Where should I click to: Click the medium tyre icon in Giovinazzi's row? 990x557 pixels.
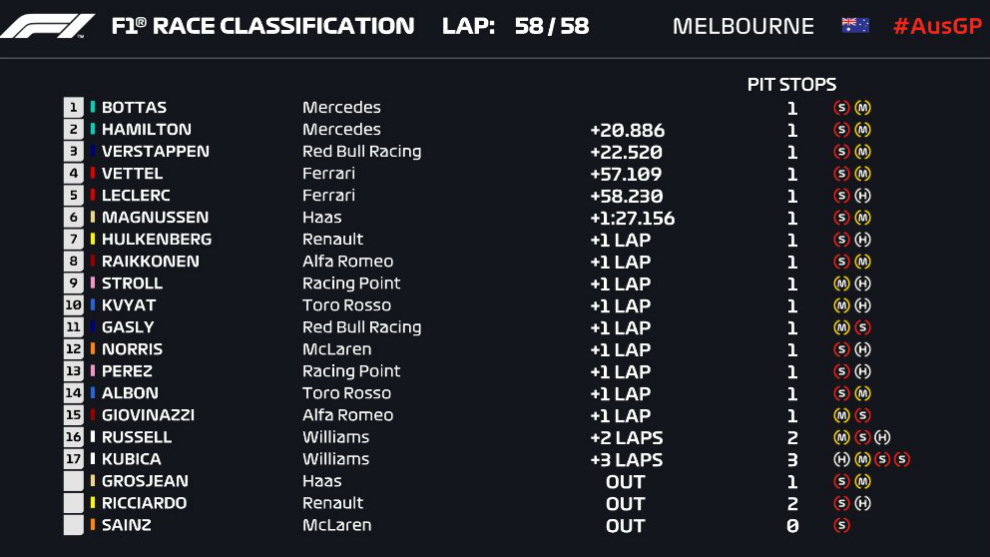(x=841, y=415)
